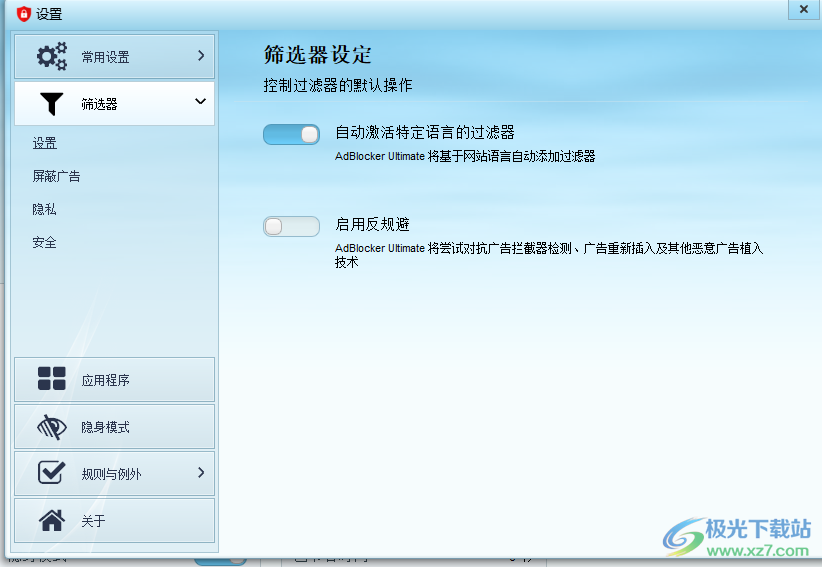Click the 启用反规避 label text
The image size is (822, 567).
[373, 224]
